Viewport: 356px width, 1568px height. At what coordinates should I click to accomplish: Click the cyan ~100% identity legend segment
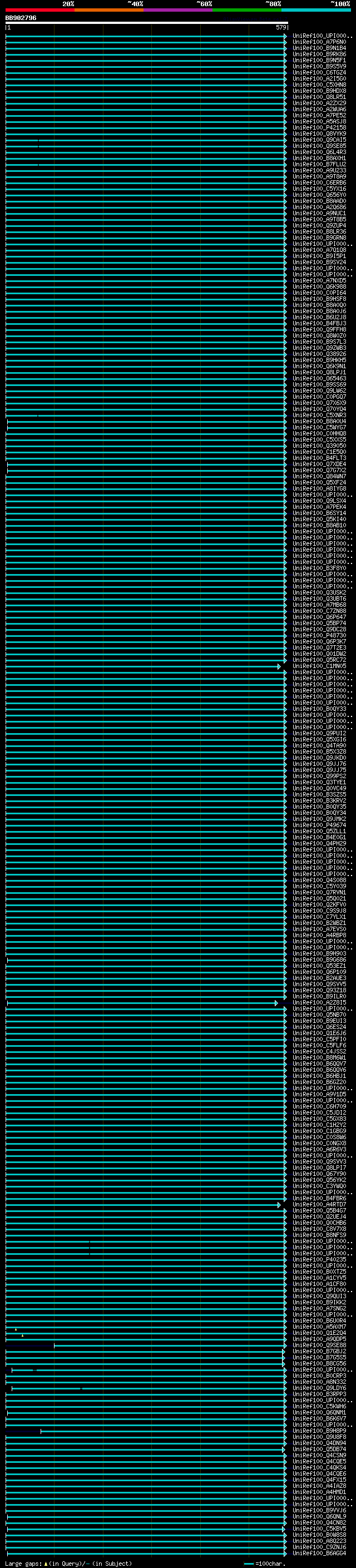(316, 10)
